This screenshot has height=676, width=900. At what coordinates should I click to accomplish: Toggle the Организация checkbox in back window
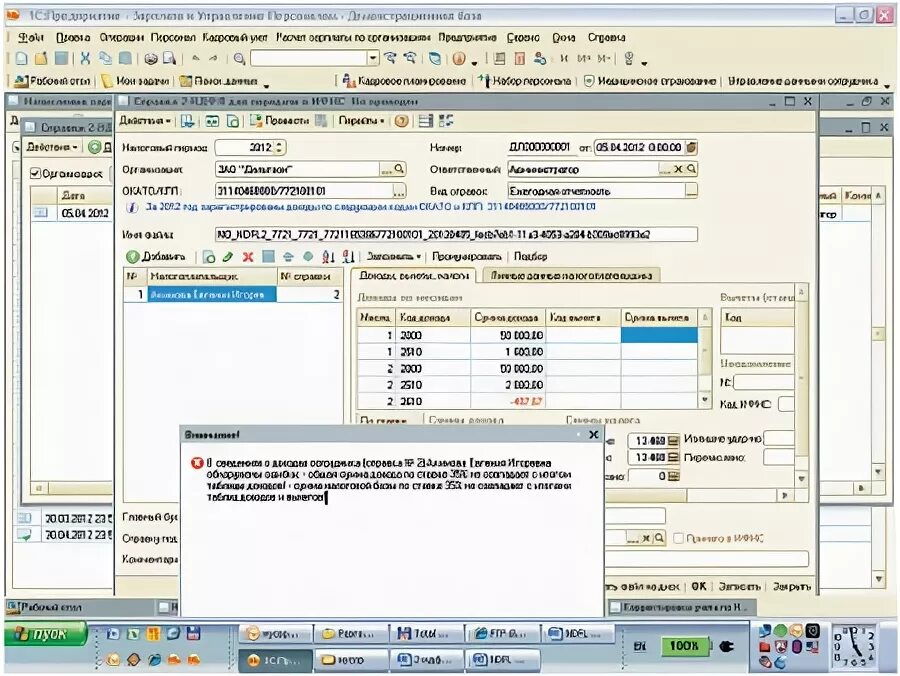click(35, 173)
